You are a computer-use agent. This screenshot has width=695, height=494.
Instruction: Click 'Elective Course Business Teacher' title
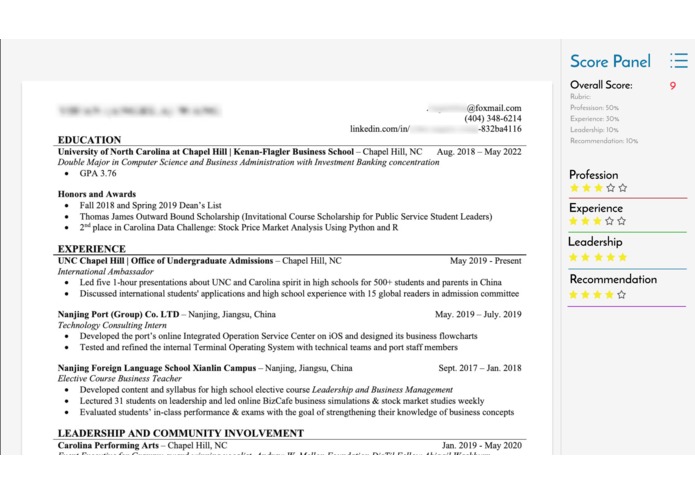pos(120,379)
